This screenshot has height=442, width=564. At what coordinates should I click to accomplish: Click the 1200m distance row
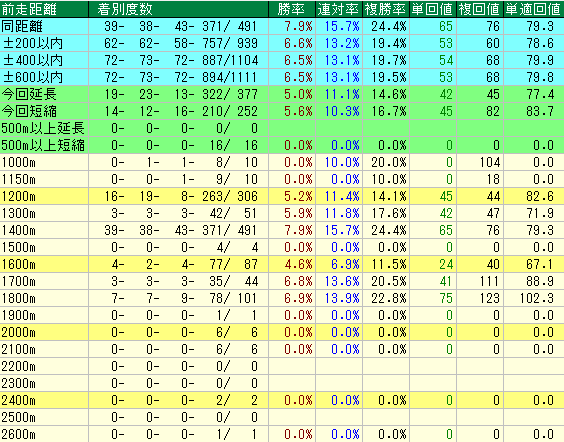(x=282, y=196)
